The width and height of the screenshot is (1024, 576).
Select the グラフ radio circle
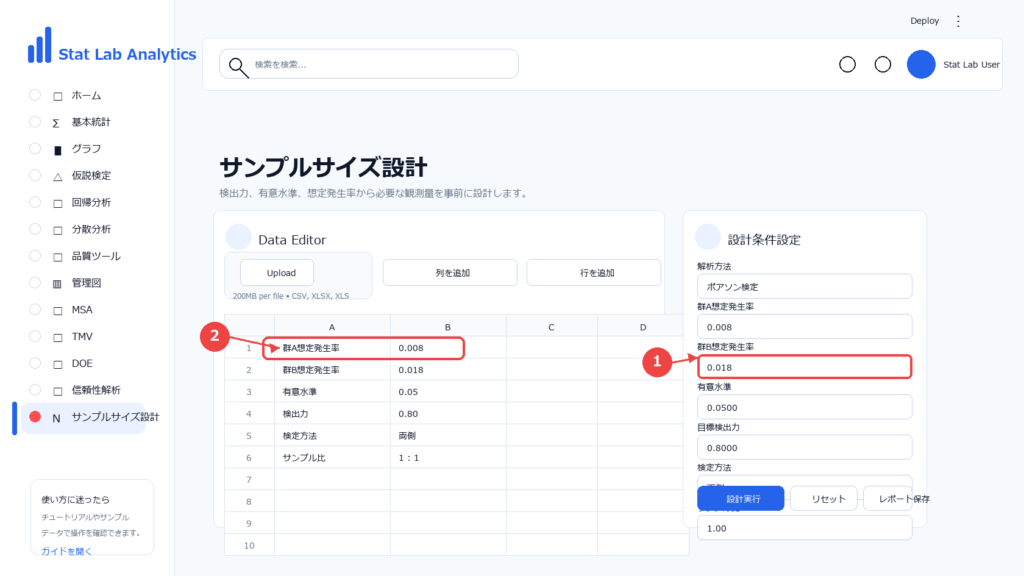35,148
